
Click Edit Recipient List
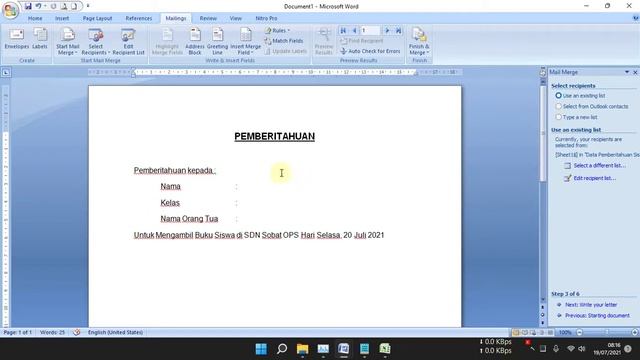(x=128, y=42)
